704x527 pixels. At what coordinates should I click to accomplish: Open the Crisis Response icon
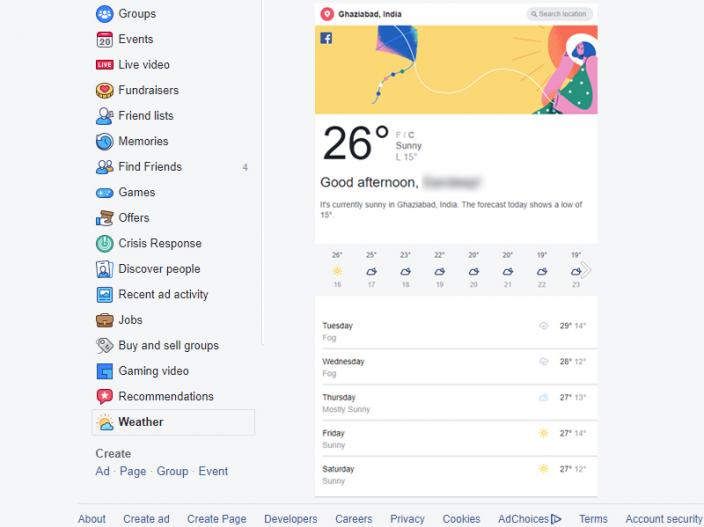[104, 244]
